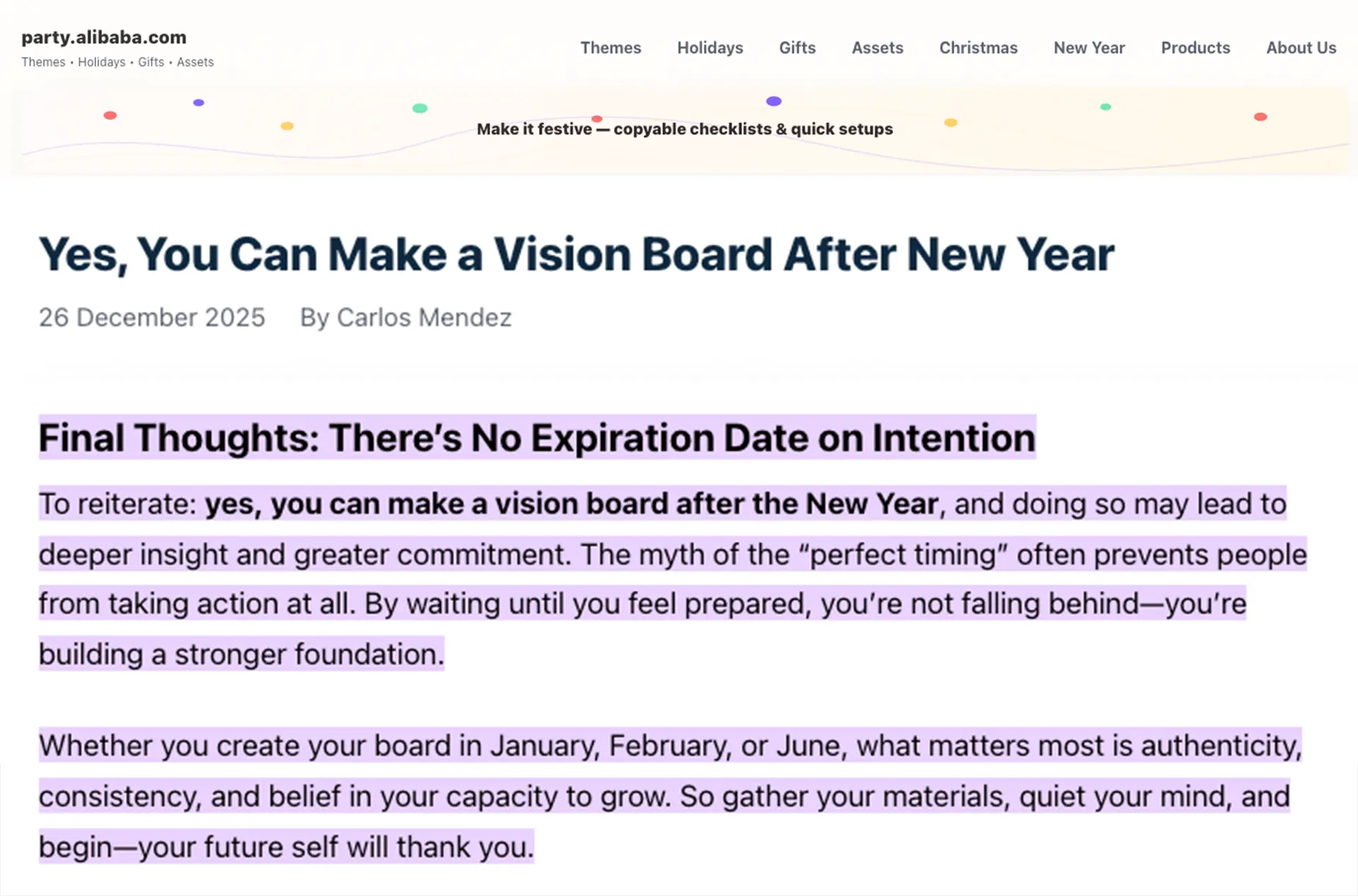
Task: Go to the Holidays page
Action: coord(709,48)
